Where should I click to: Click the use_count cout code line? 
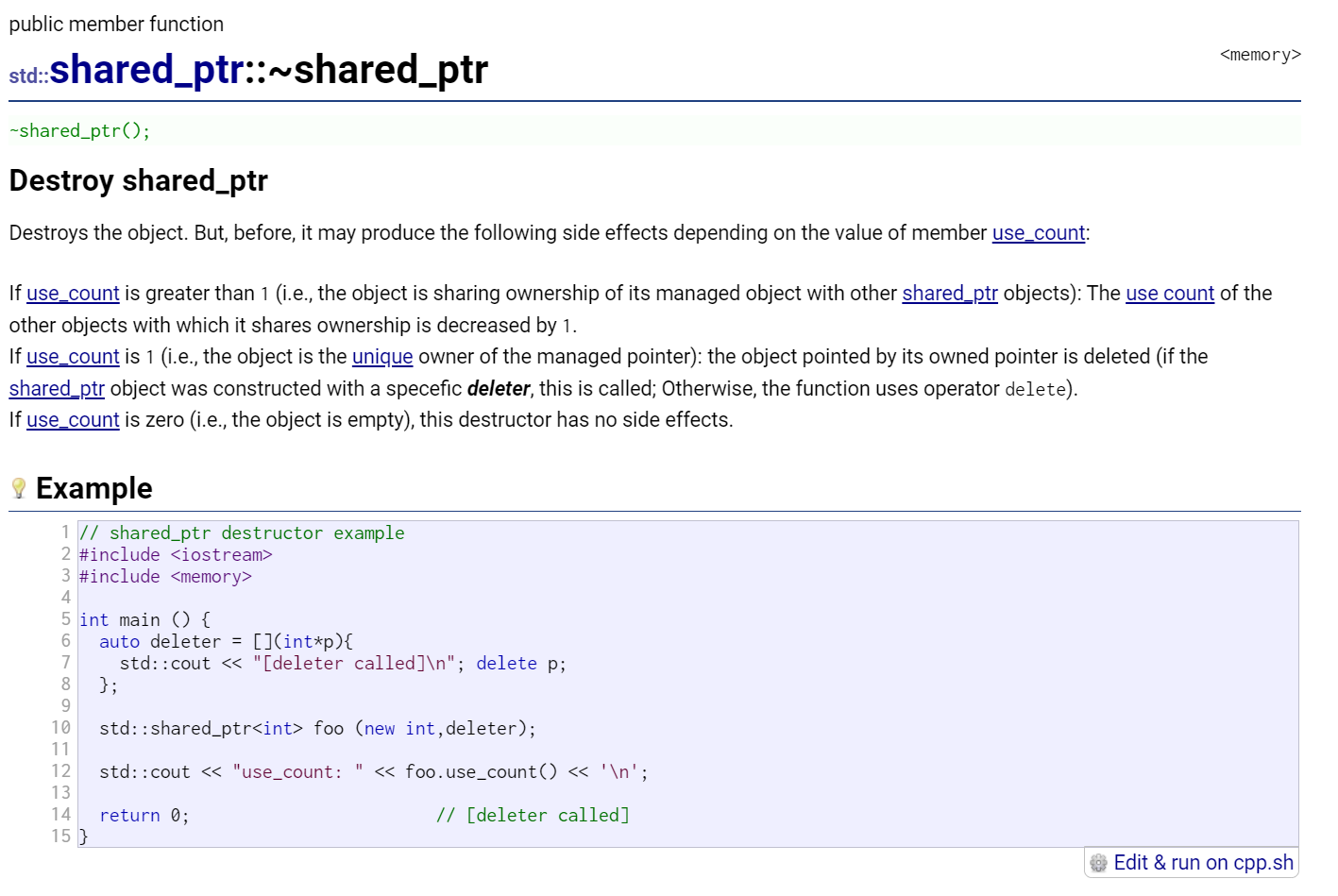point(374,772)
